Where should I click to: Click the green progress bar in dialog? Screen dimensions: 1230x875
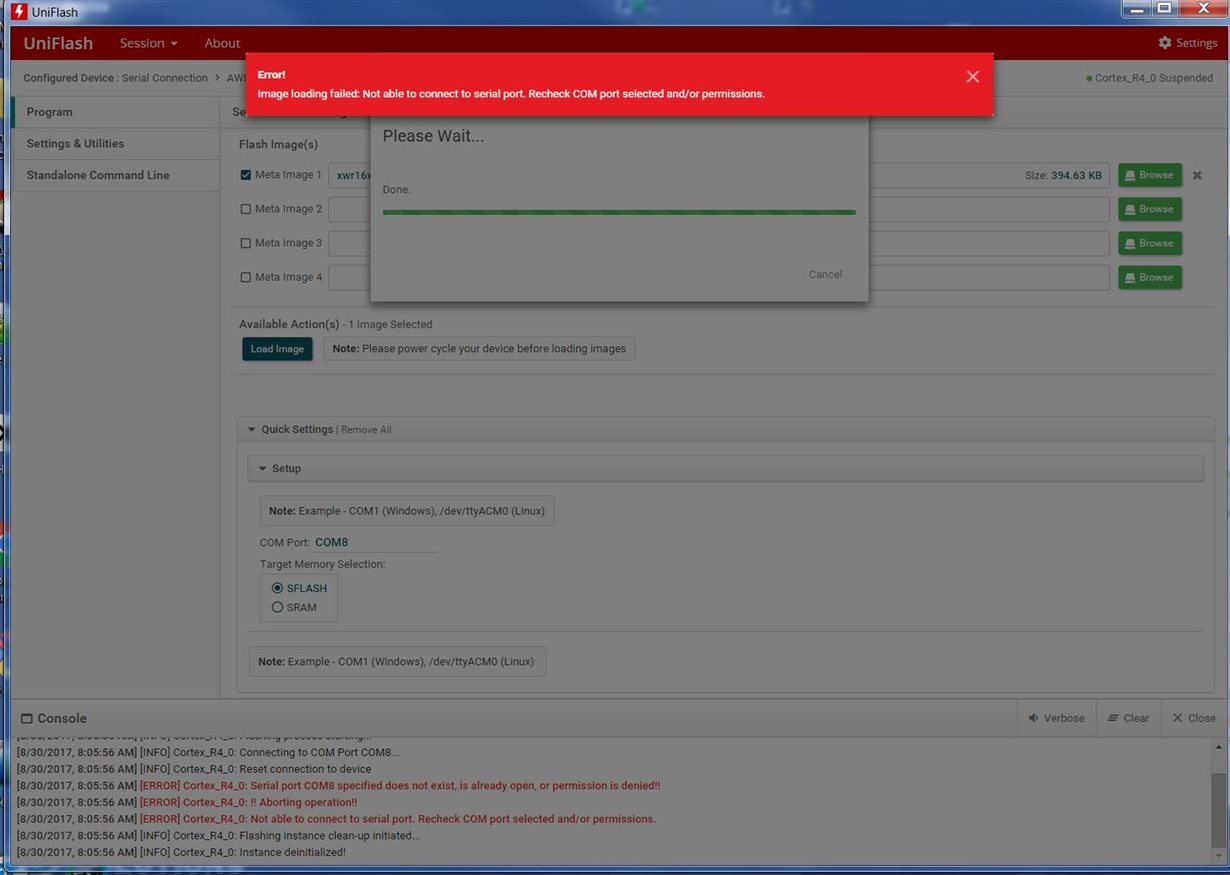tap(619, 212)
